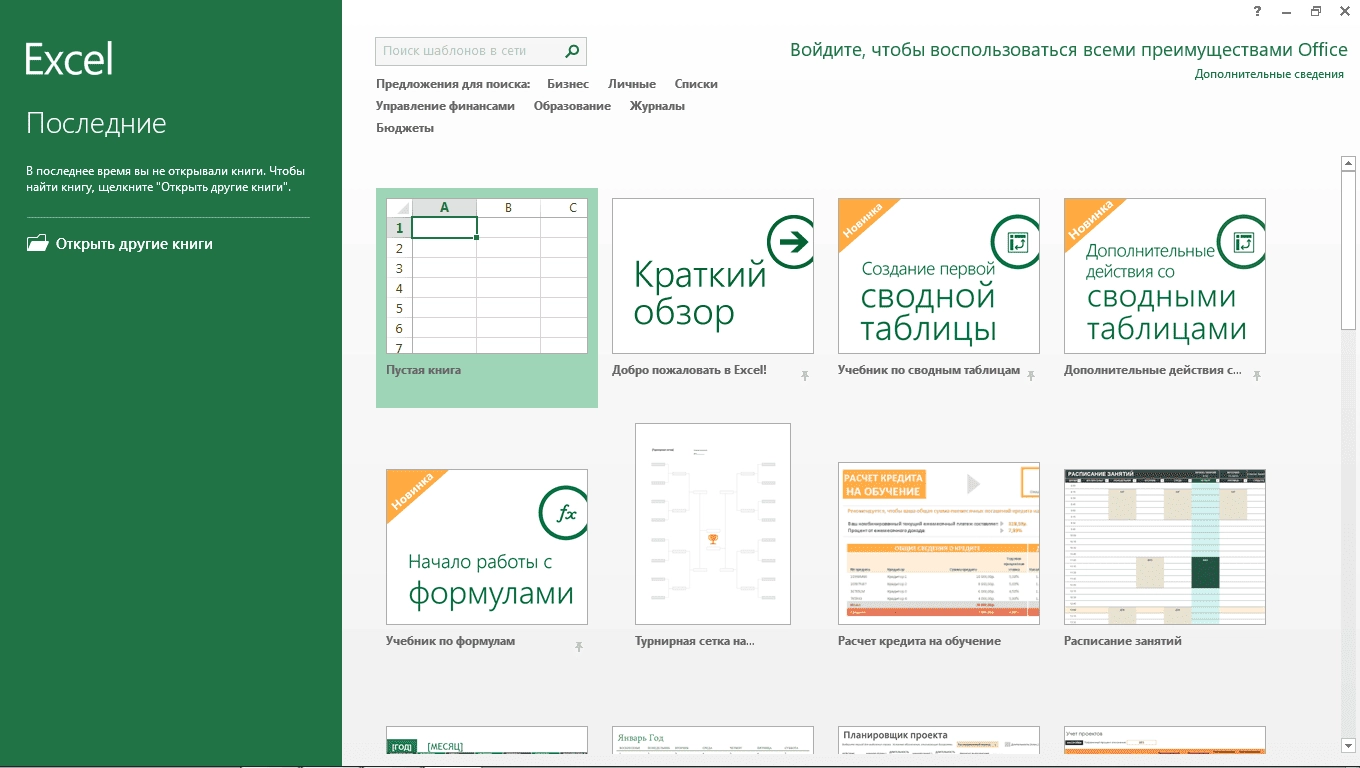Close the Excel window
Image resolution: width=1360 pixels, height=768 pixels.
tap(1345, 11)
